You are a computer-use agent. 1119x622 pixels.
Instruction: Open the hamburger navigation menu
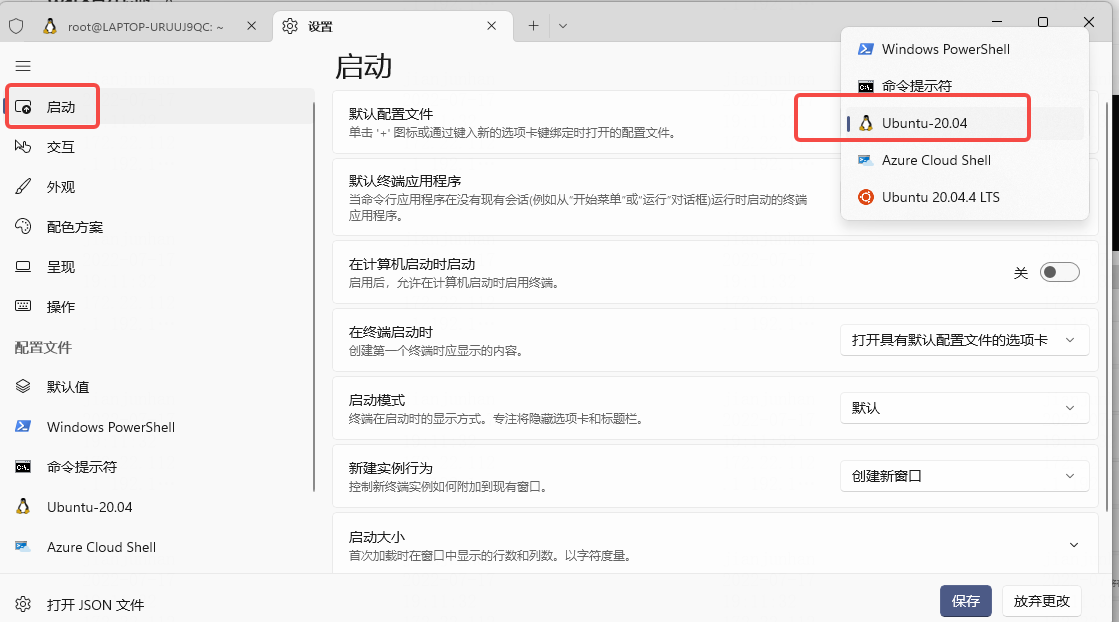[x=23, y=66]
